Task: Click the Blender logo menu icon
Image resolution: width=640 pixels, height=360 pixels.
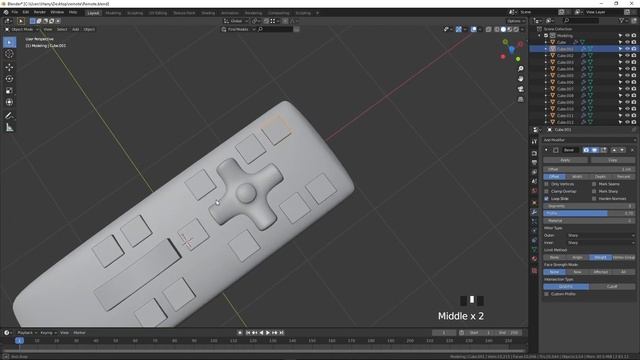Action: [x=6, y=12]
